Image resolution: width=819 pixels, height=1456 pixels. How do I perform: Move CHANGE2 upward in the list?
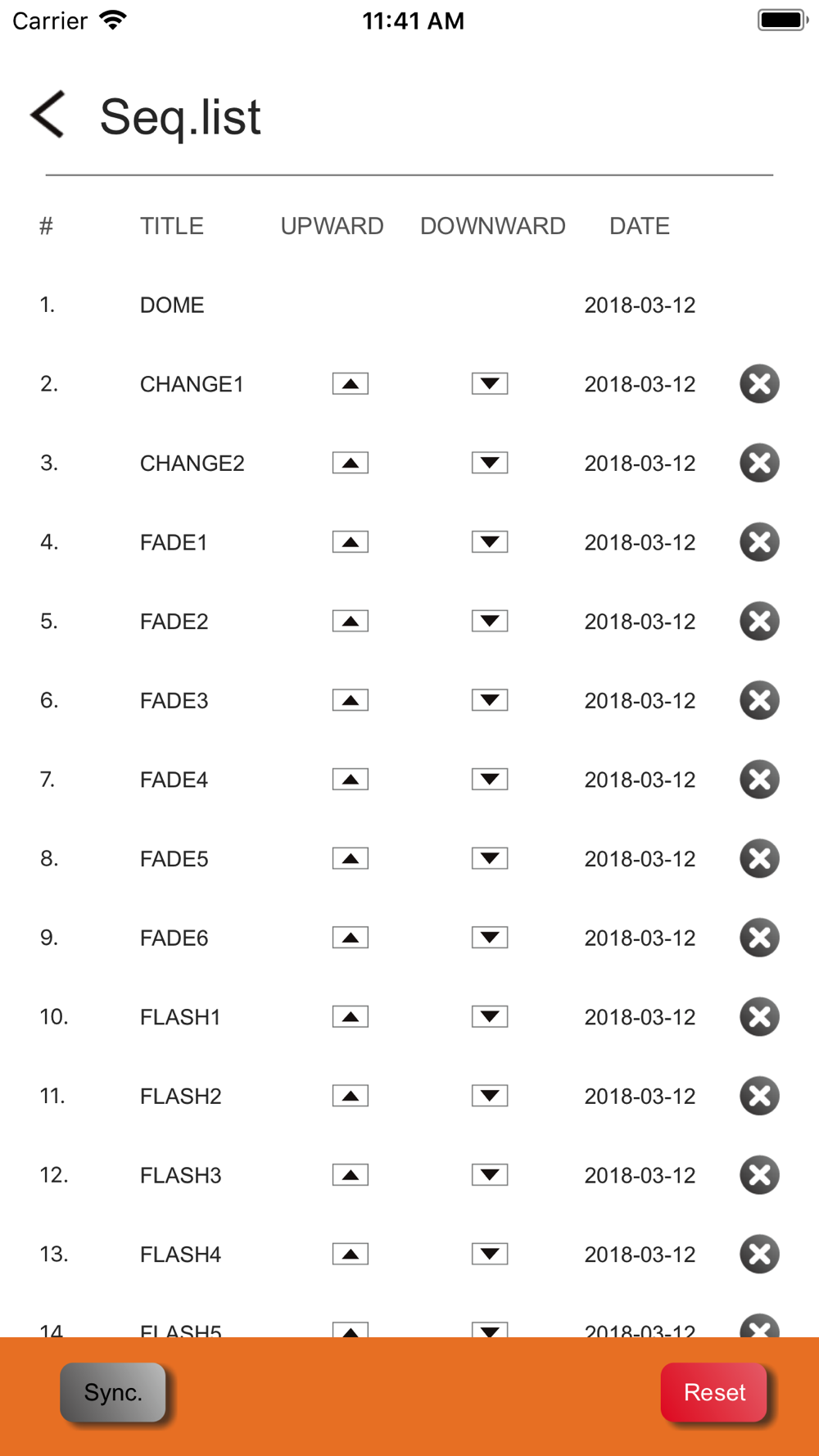pos(351,463)
